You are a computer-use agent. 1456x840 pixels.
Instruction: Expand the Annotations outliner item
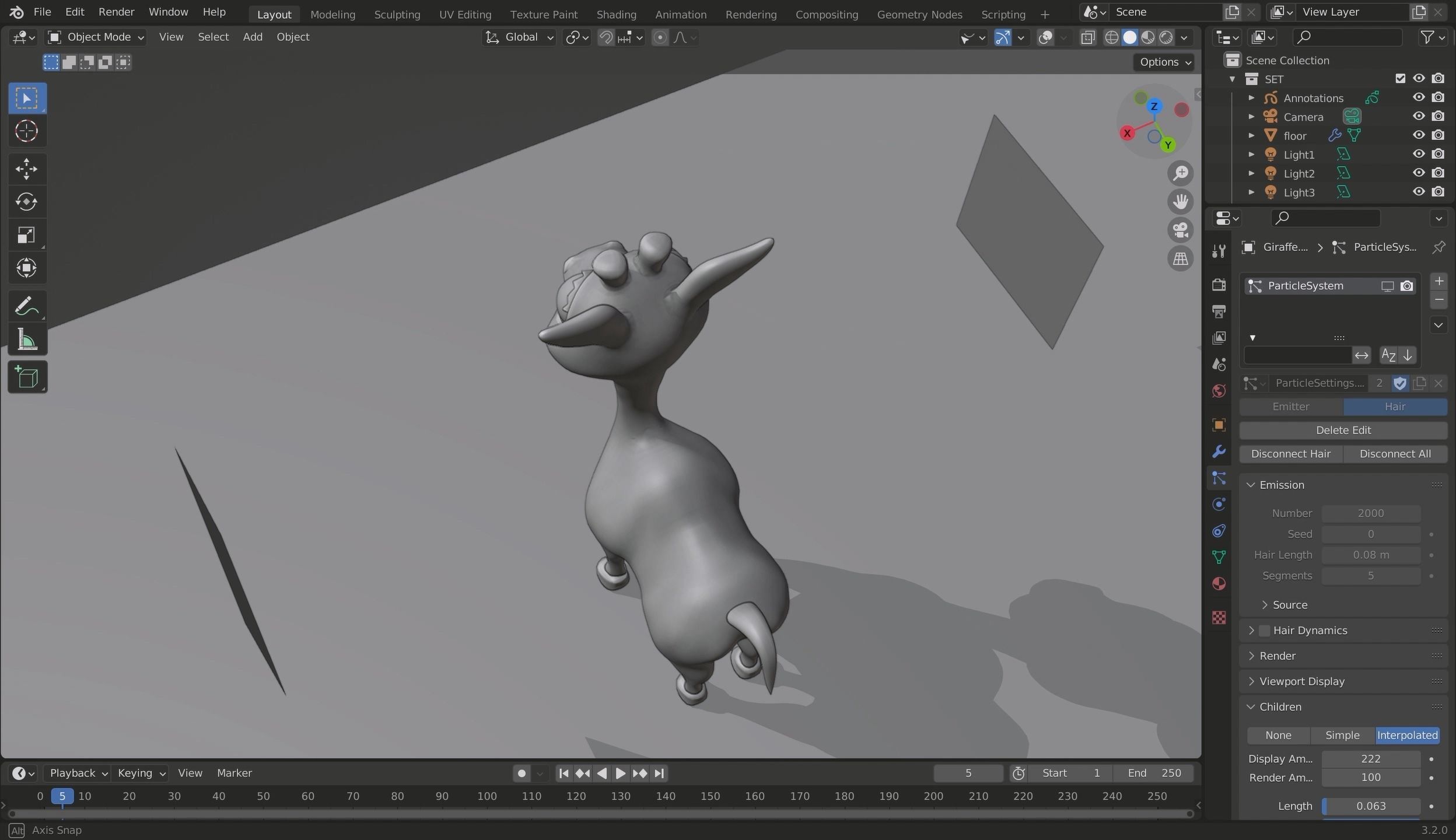[1251, 98]
